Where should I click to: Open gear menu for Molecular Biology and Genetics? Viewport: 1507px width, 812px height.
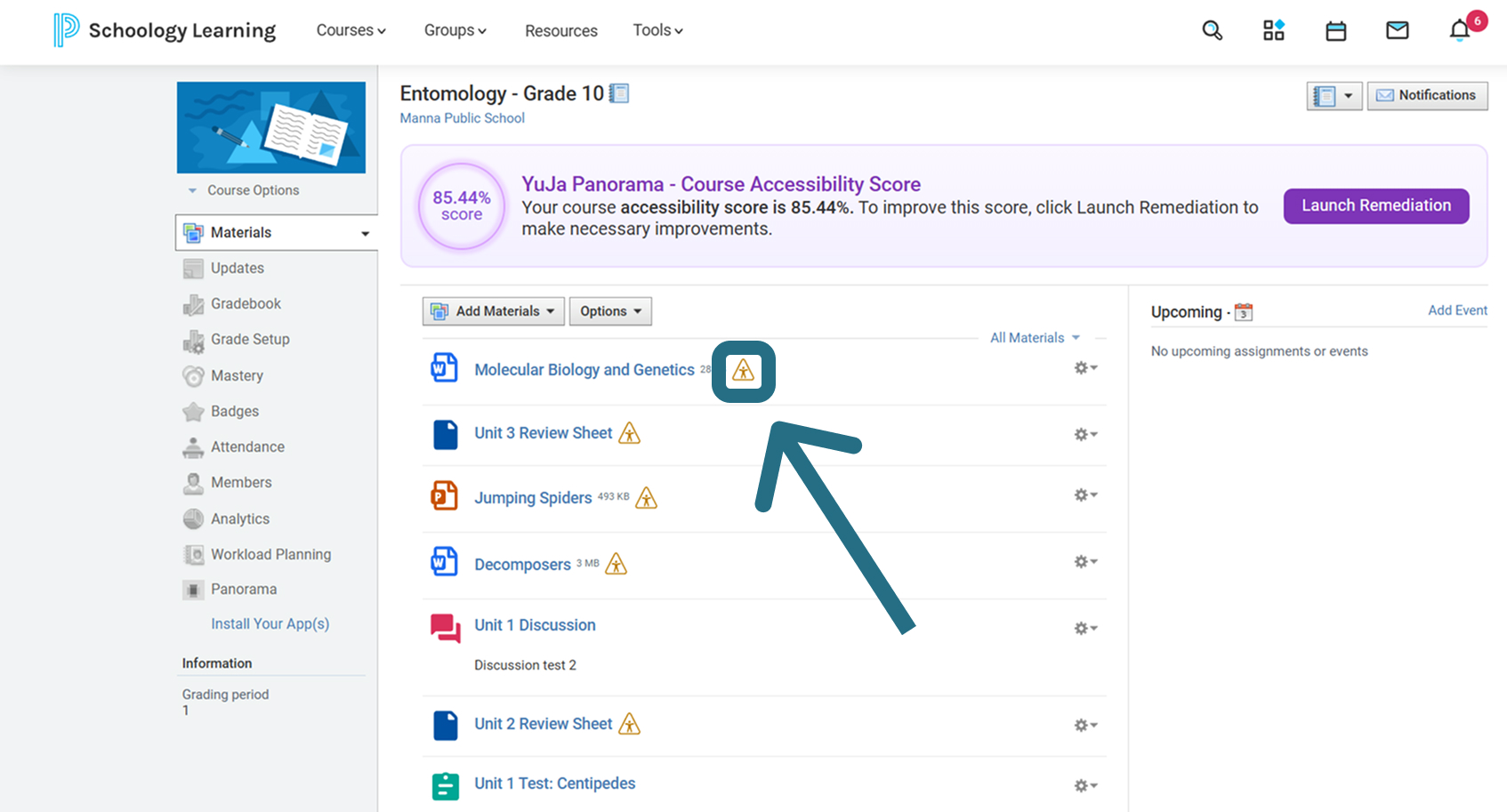click(1085, 367)
